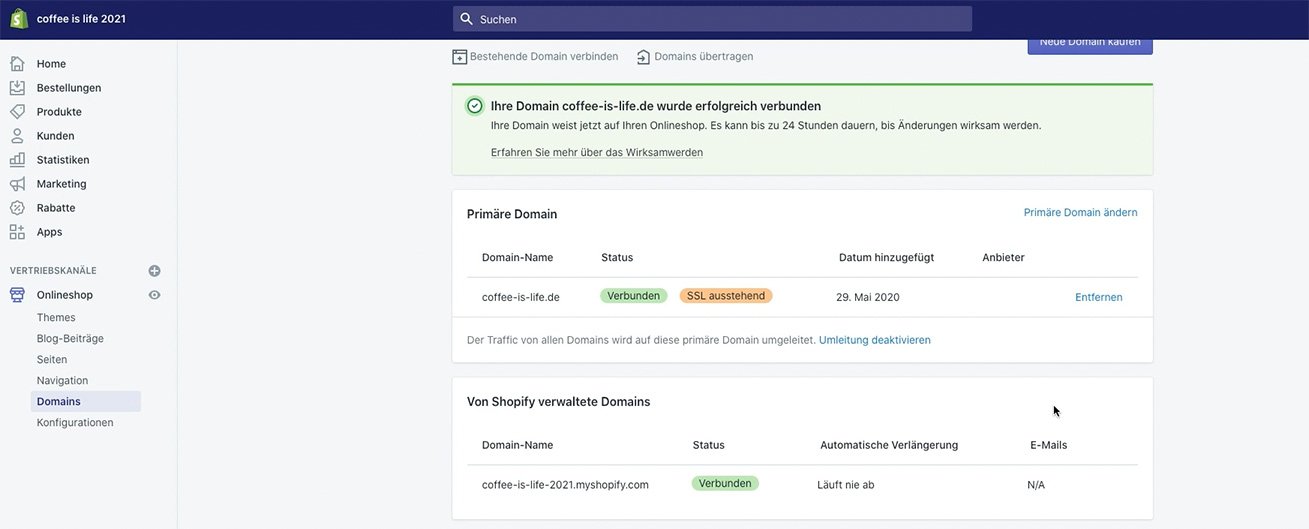Open Apps via the grid icon
This screenshot has width=1309, height=529.
17,232
